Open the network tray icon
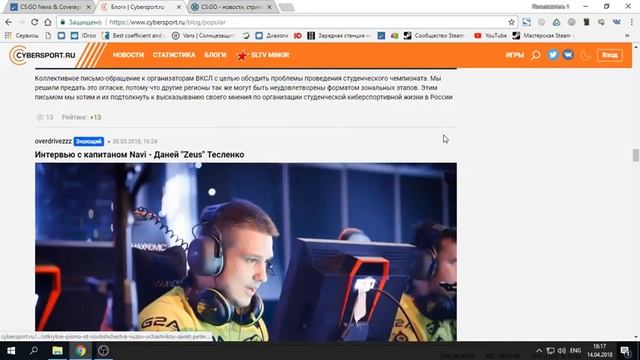The height and width of the screenshot is (360, 640). click(551, 351)
